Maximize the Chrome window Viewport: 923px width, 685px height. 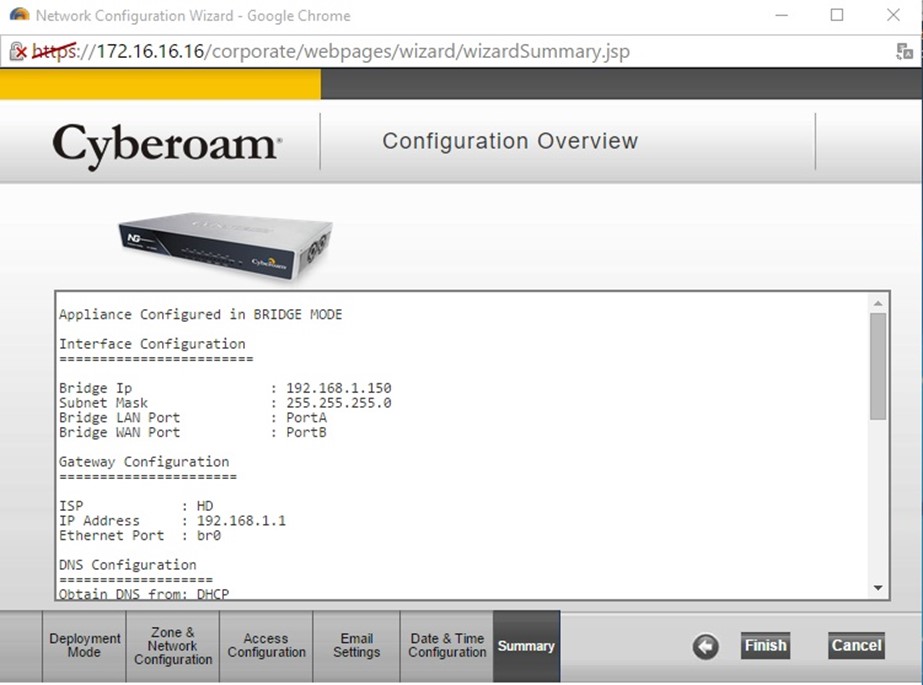837,15
